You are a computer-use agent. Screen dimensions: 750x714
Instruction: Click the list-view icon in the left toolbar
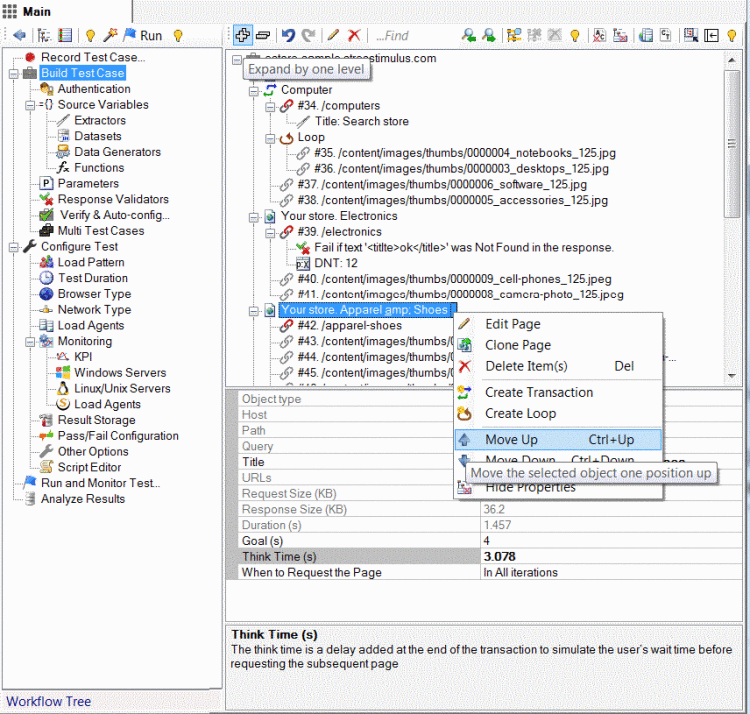[x=65, y=35]
